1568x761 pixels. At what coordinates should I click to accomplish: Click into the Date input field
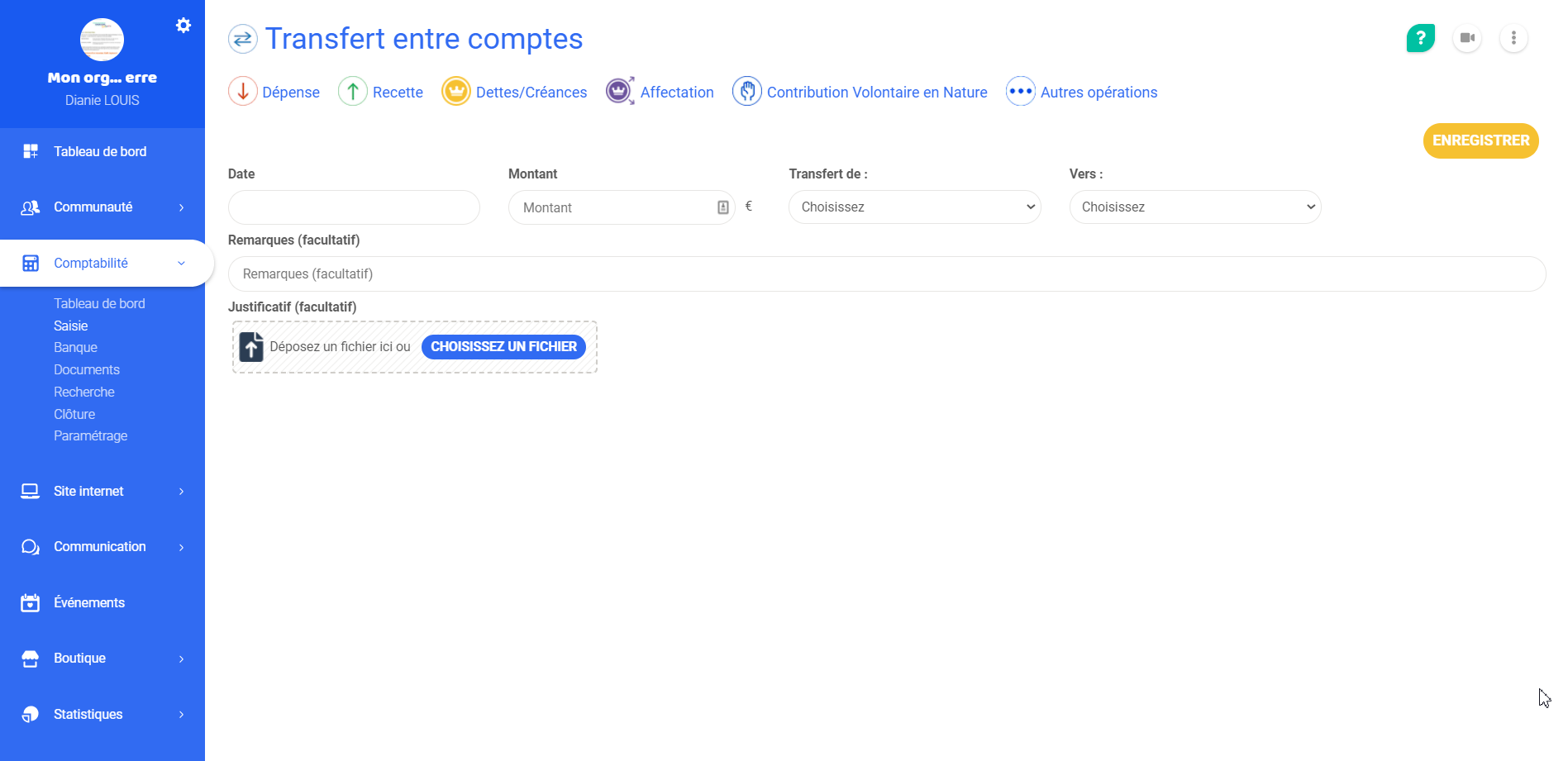click(354, 207)
